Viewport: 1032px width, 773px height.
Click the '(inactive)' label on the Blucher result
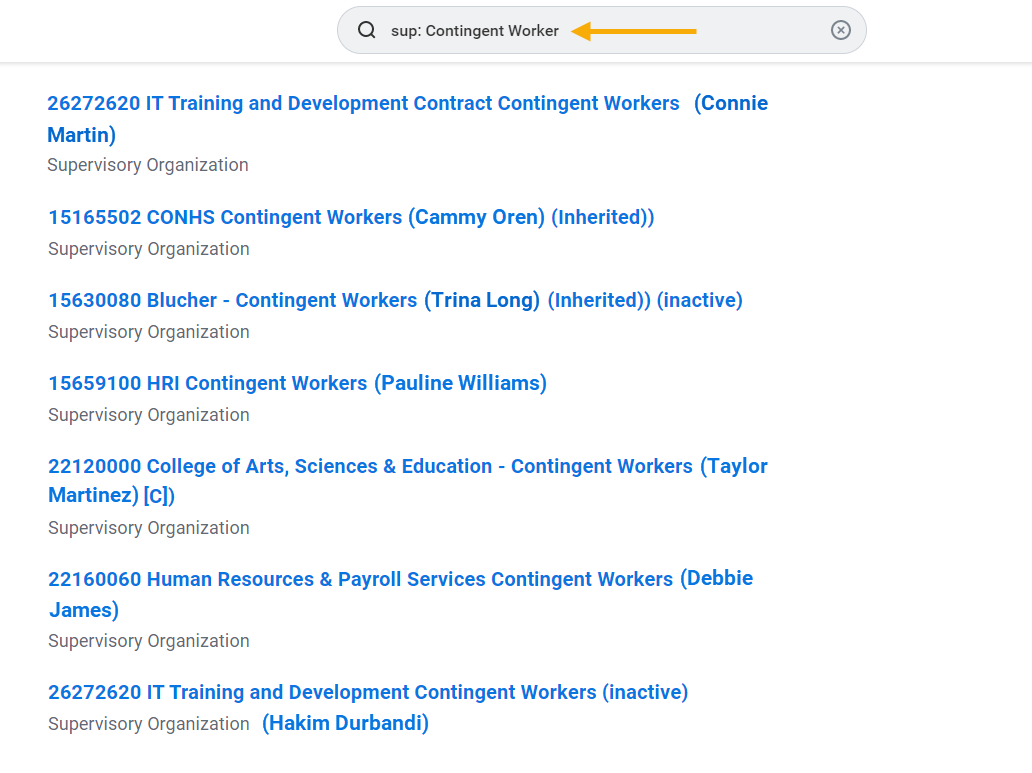[x=700, y=300]
